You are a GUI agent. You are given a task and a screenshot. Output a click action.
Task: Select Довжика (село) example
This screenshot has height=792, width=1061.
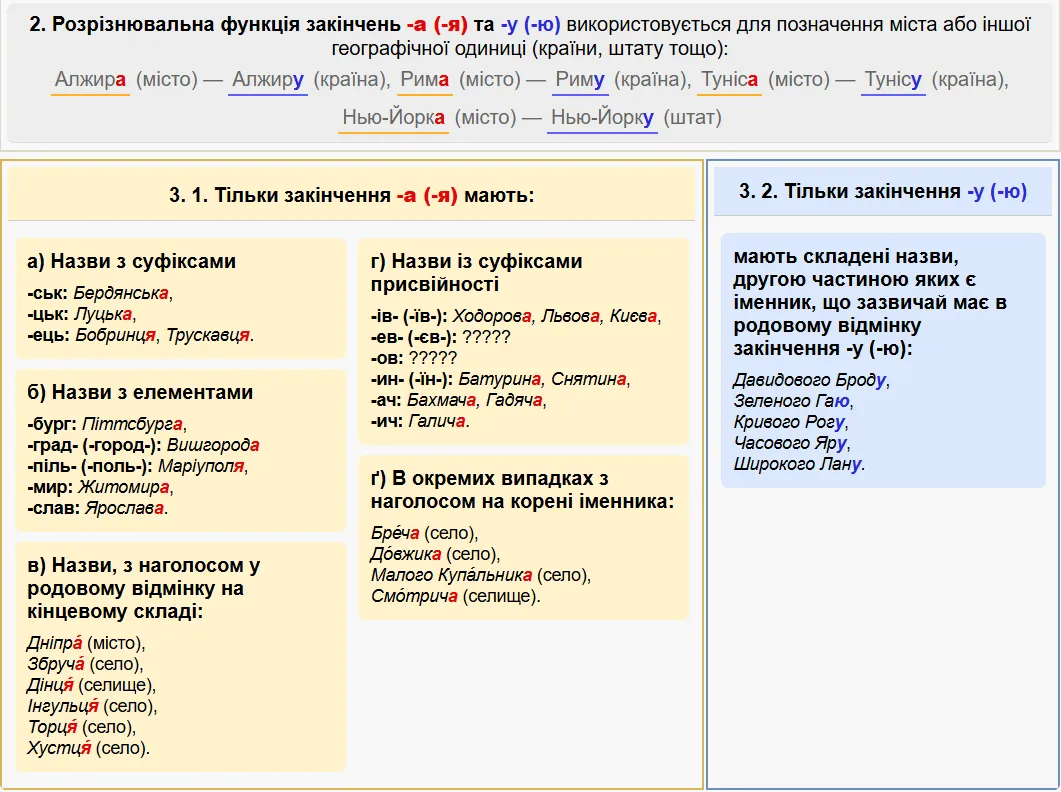click(436, 554)
